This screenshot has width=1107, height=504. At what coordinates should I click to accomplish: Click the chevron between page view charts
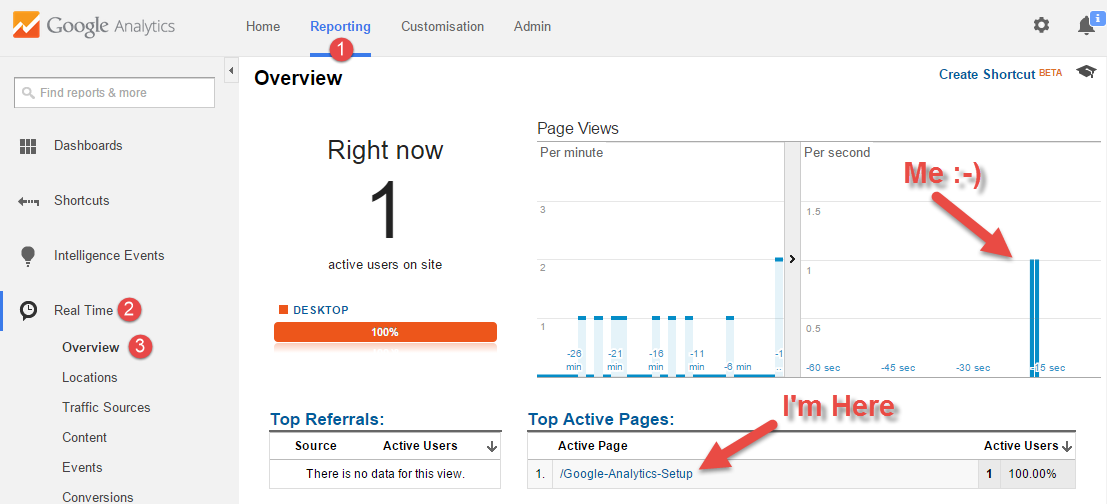tap(792, 259)
